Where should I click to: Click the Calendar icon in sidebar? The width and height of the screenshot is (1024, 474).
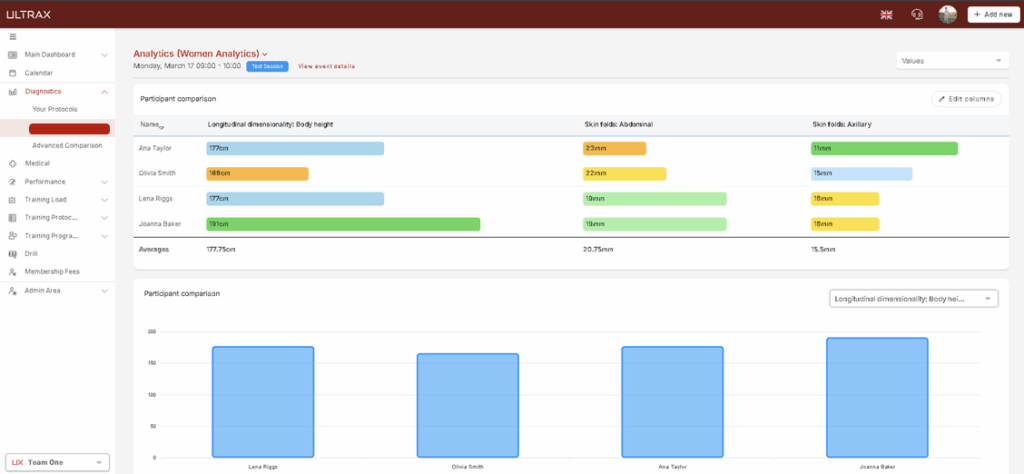(x=13, y=73)
